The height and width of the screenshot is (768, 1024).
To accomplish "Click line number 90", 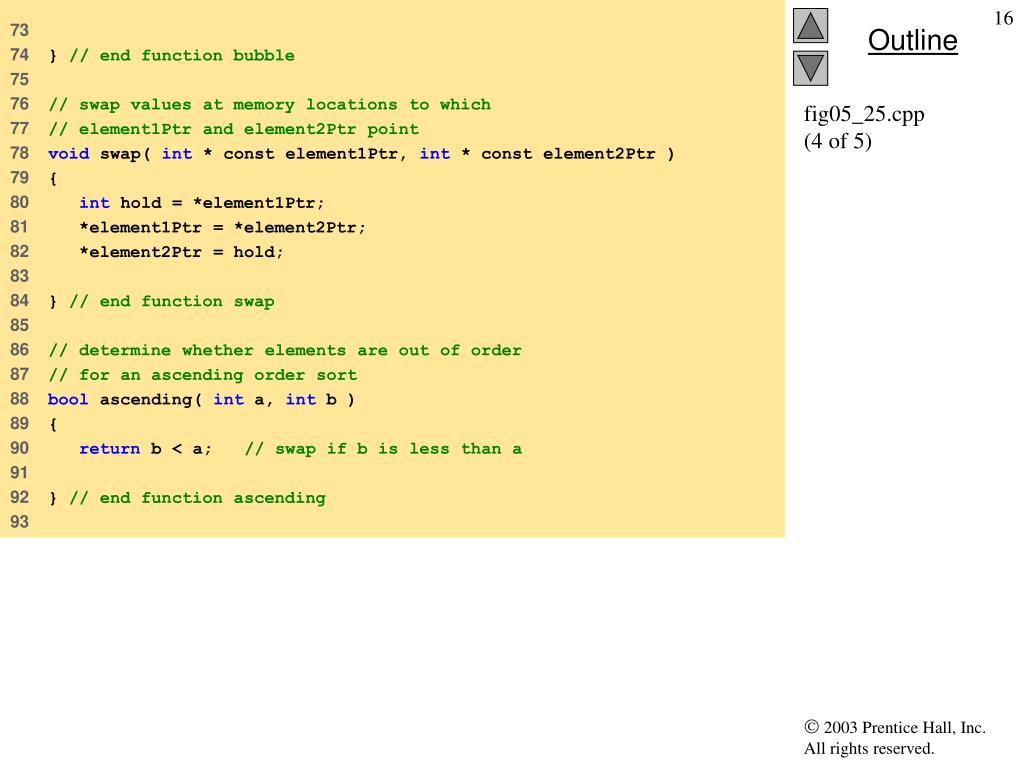I will tap(20, 448).
